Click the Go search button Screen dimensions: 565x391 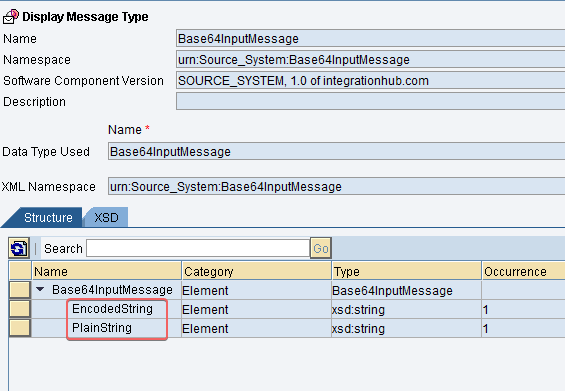pyautogui.click(x=321, y=248)
